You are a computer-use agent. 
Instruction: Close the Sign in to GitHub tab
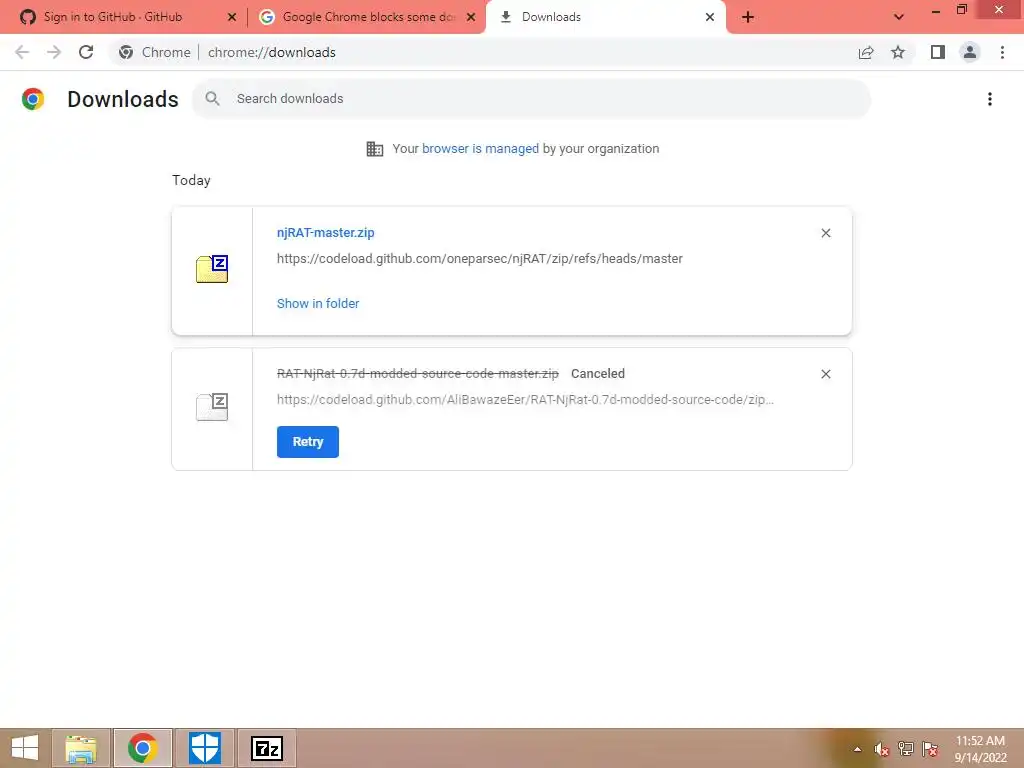[231, 17]
